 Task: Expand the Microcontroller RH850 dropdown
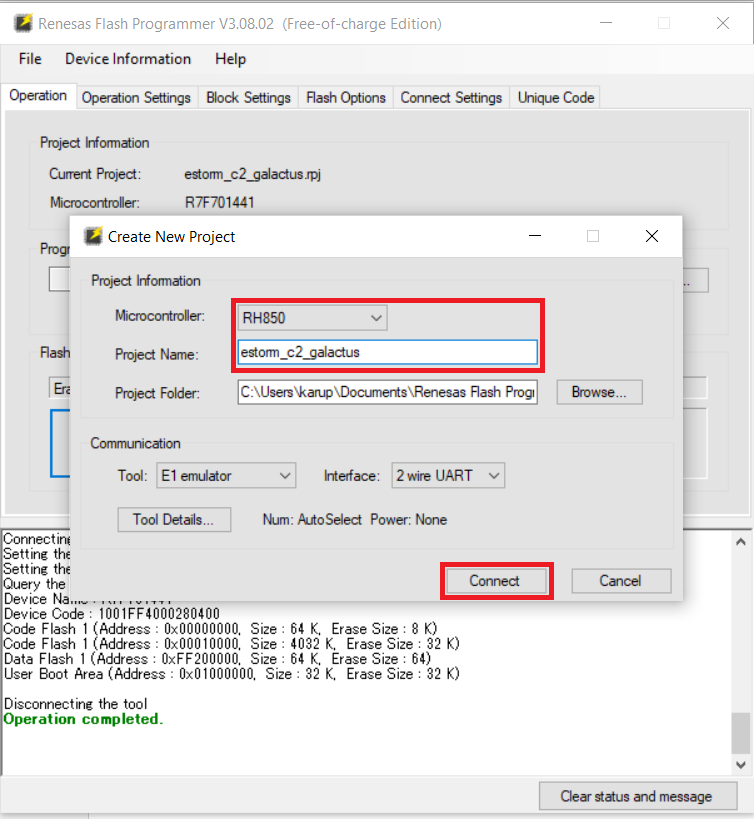(312, 318)
